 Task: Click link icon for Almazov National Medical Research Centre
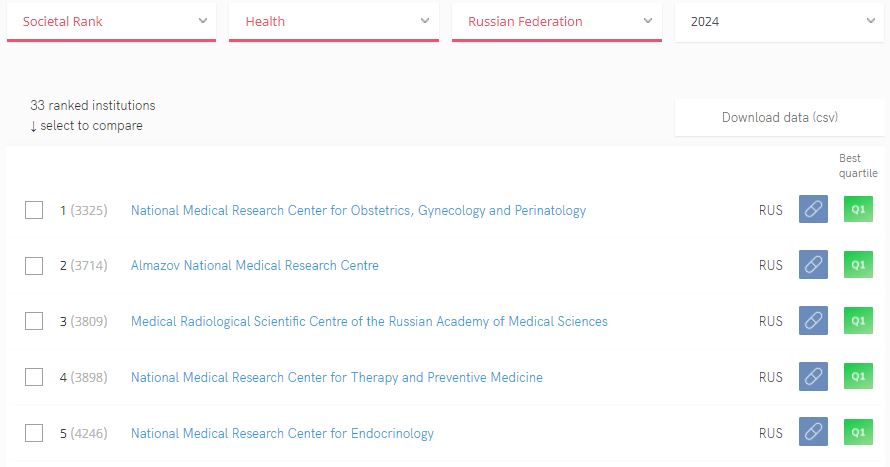813,265
